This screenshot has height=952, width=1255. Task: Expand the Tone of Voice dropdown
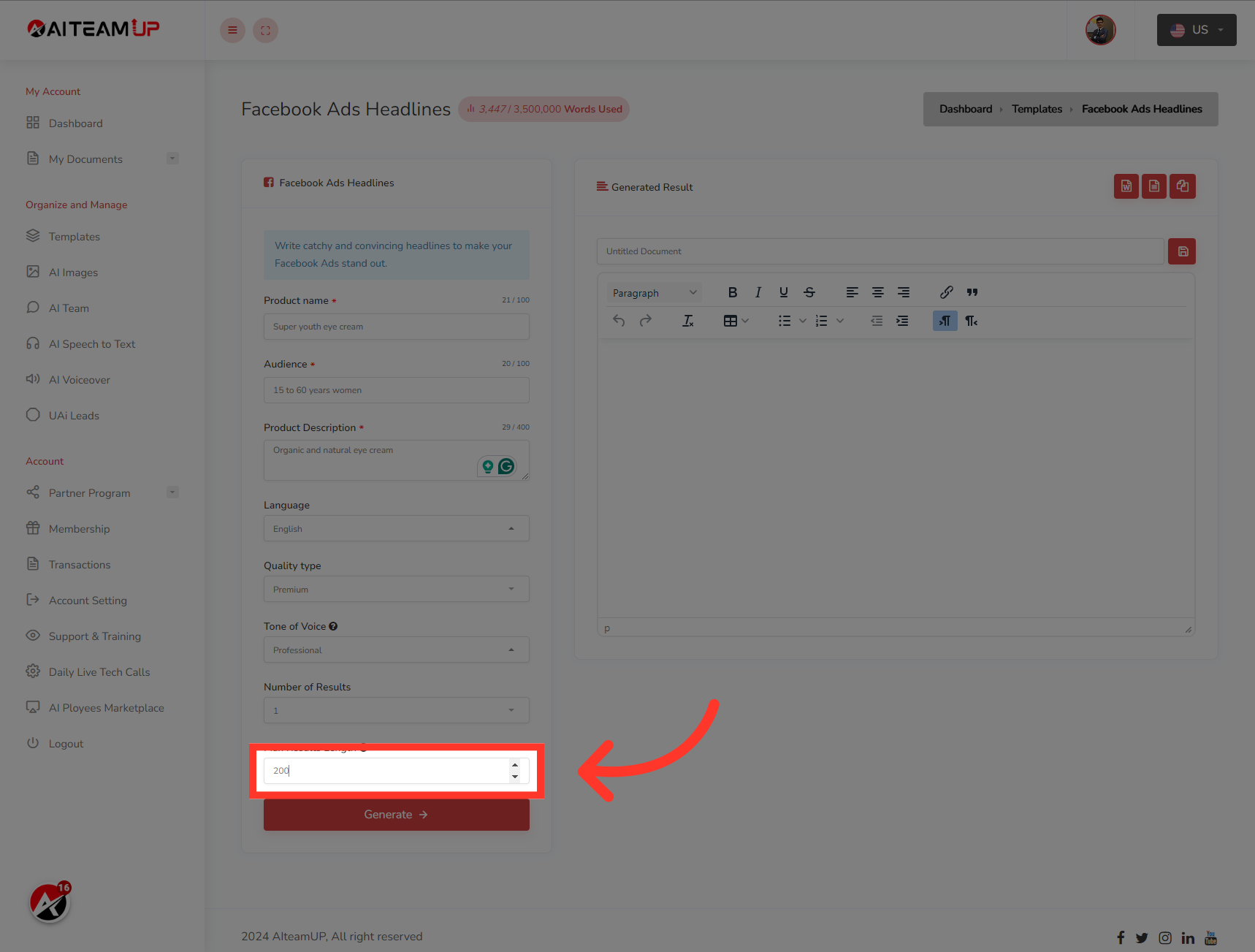click(x=396, y=650)
